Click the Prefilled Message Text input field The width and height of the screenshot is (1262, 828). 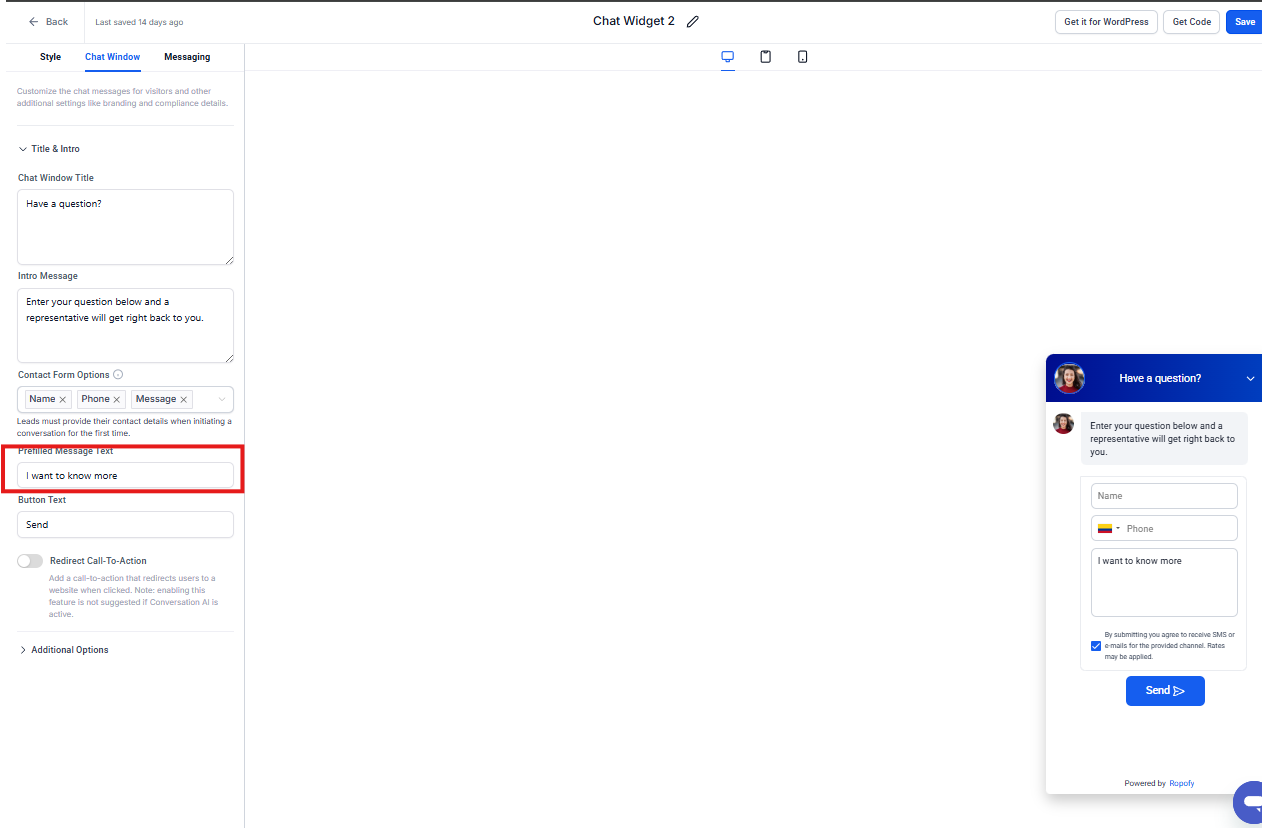125,476
